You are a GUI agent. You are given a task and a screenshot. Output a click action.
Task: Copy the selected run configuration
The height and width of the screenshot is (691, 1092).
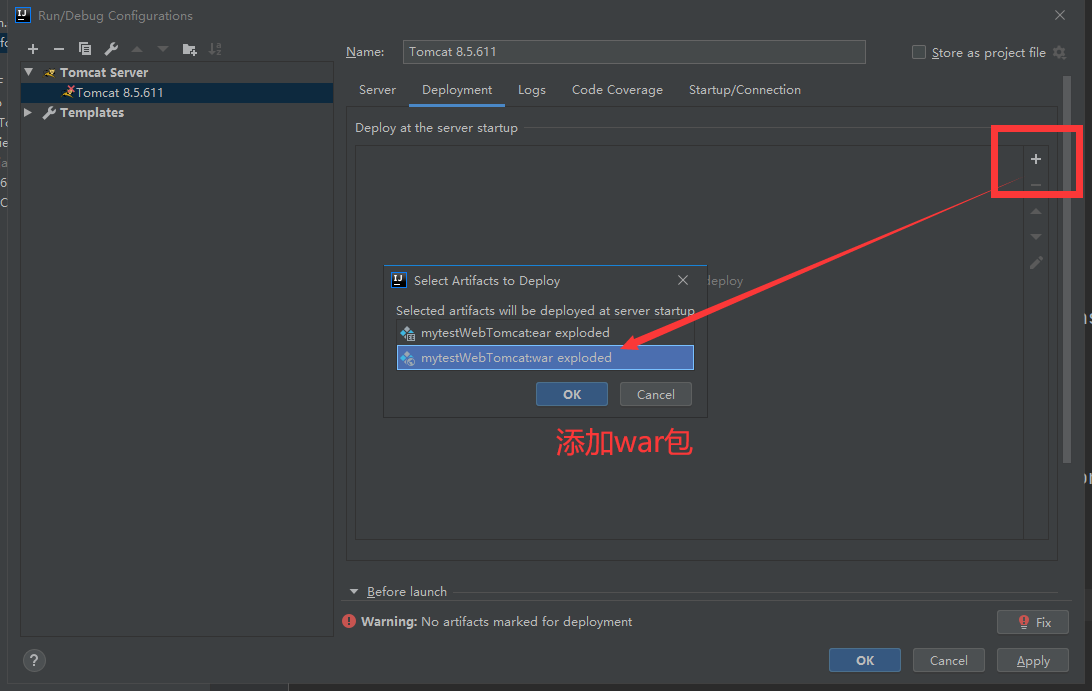[85, 49]
